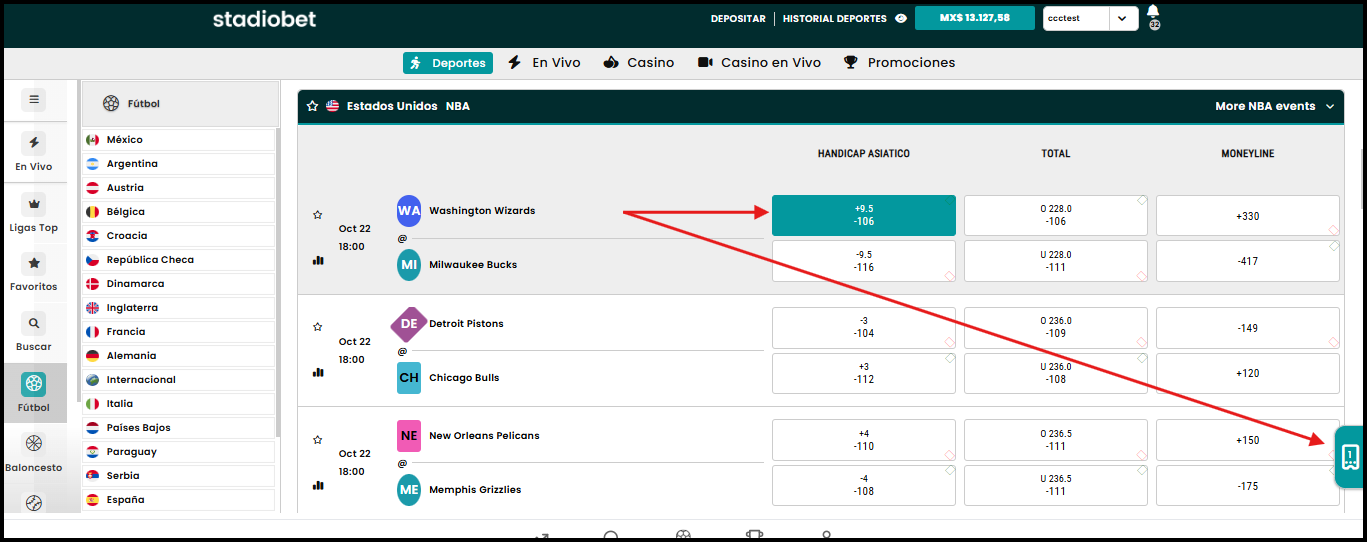Click the Memphis Grizzlies ME logo
The height and width of the screenshot is (542, 1367).
409,490
